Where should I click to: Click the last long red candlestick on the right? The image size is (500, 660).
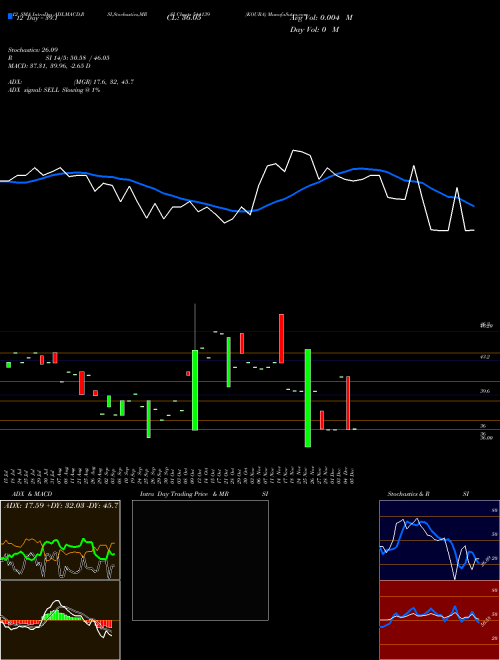pos(348,403)
